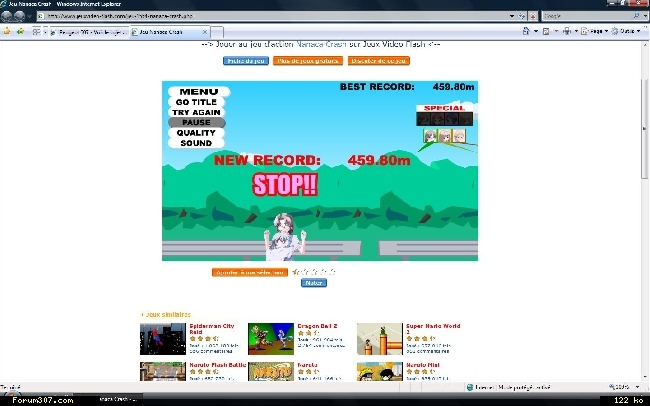Click the browser Forward arrow button
The image size is (650, 406).
point(19,16)
